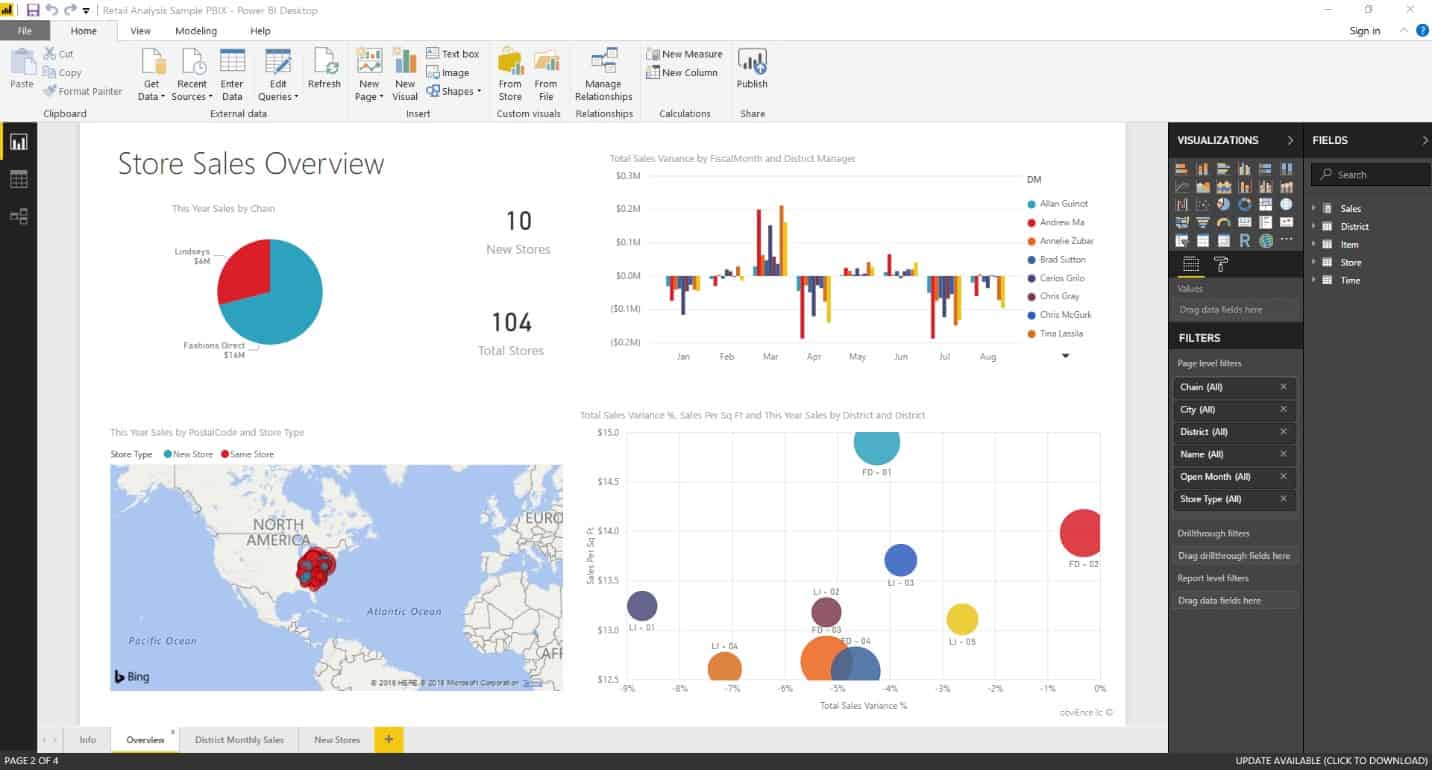The width and height of the screenshot is (1432, 770).
Task: Open the Get Data dropdown
Action: click(x=152, y=74)
